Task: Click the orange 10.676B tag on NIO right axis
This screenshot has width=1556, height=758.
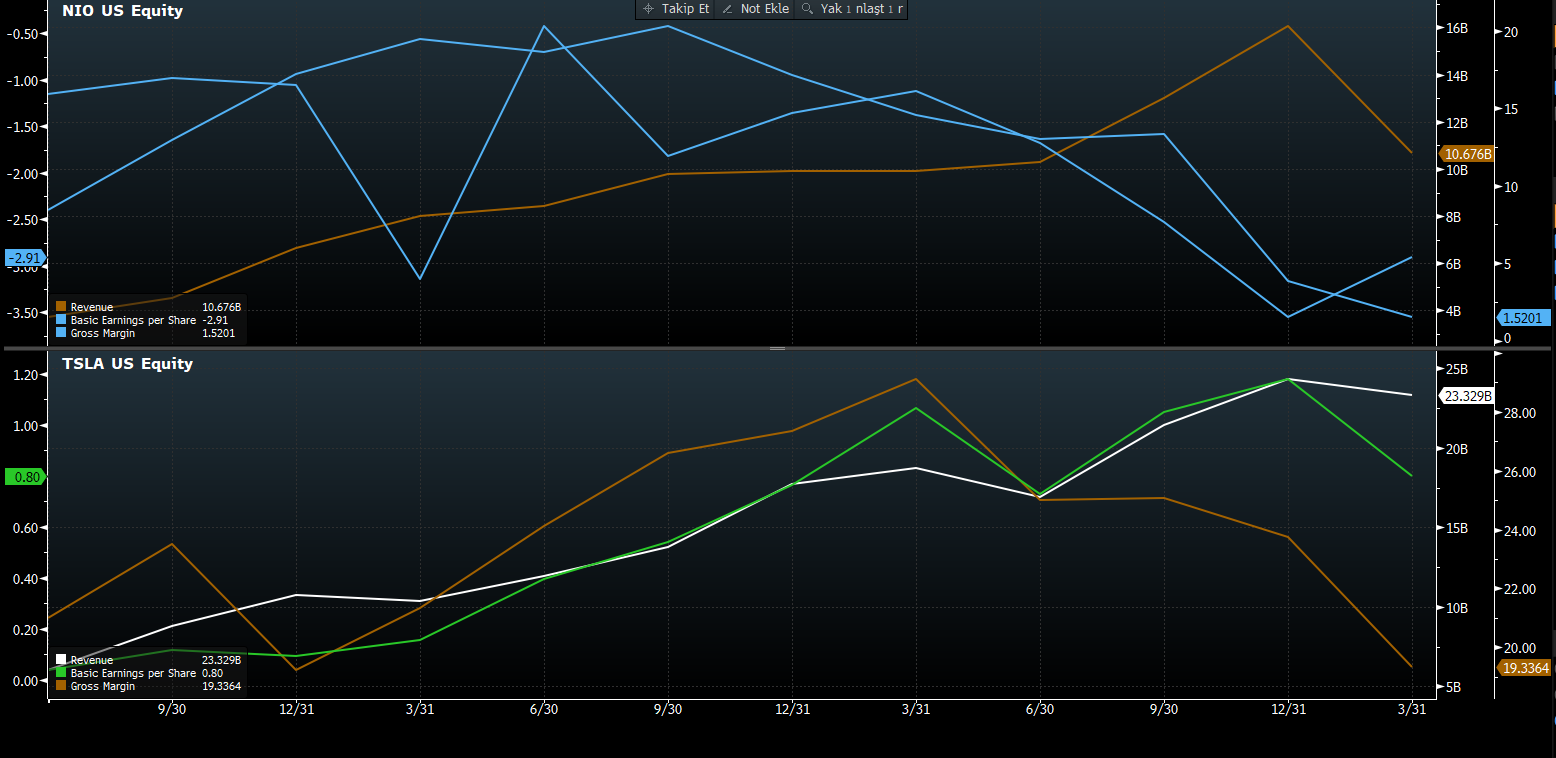Action: point(1468,154)
